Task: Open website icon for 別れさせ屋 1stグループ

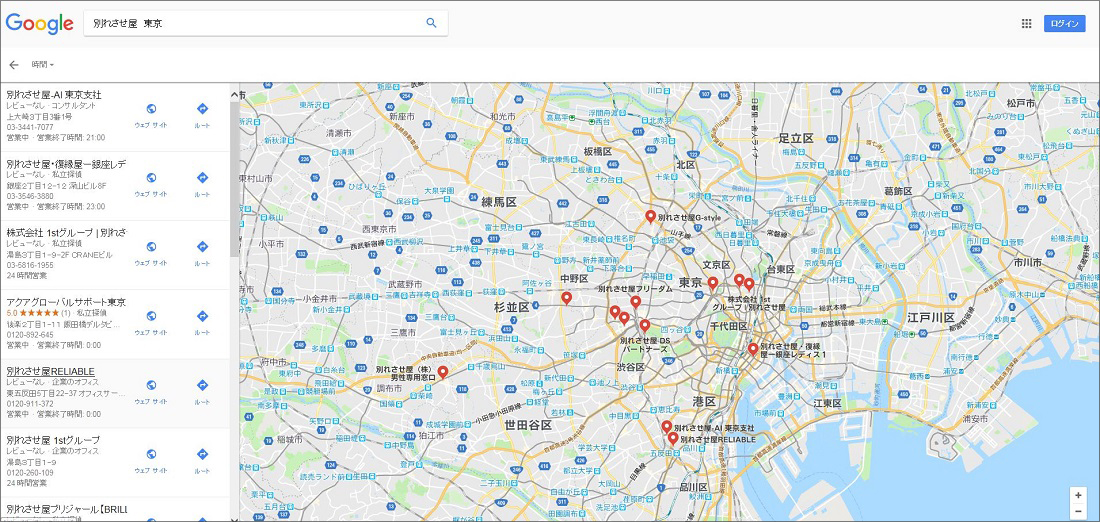Action: 151,454
